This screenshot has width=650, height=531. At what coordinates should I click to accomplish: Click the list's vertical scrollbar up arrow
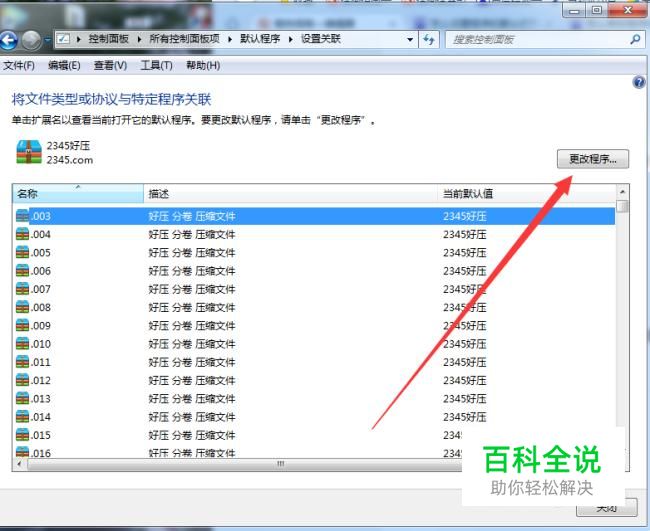[x=622, y=192]
